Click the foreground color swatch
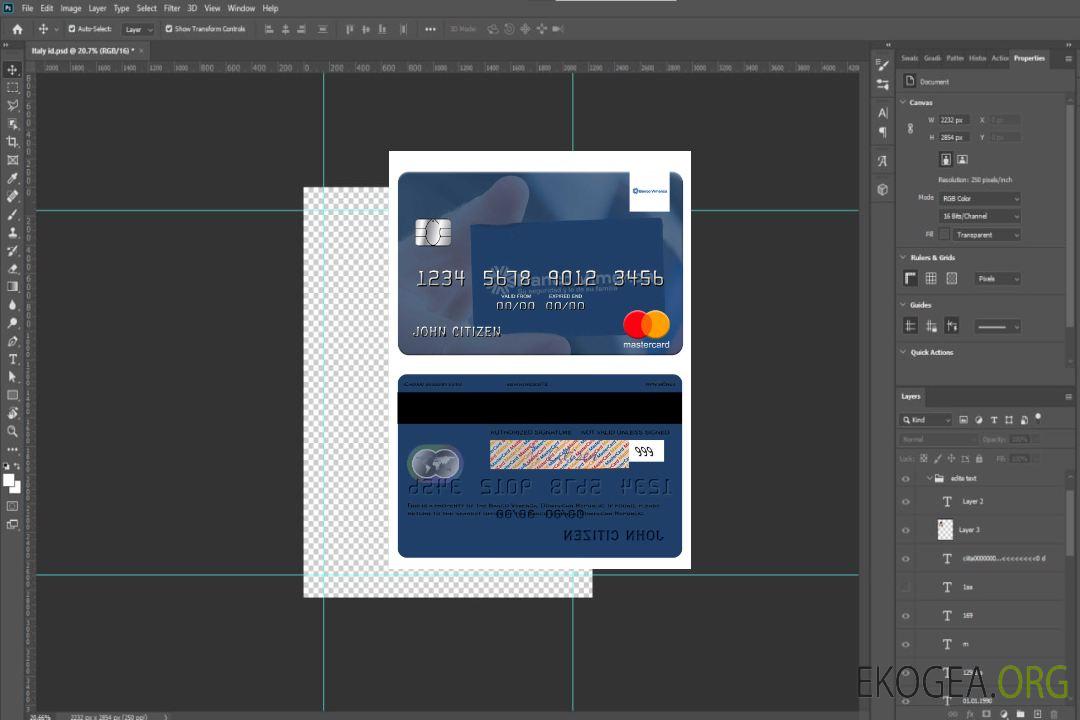Screen dimensions: 1080x720 9,481
